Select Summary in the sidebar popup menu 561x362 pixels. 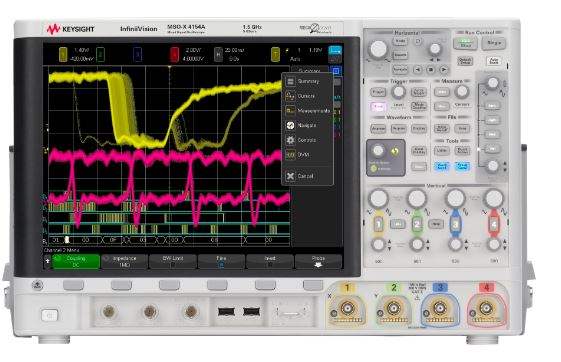(308, 82)
